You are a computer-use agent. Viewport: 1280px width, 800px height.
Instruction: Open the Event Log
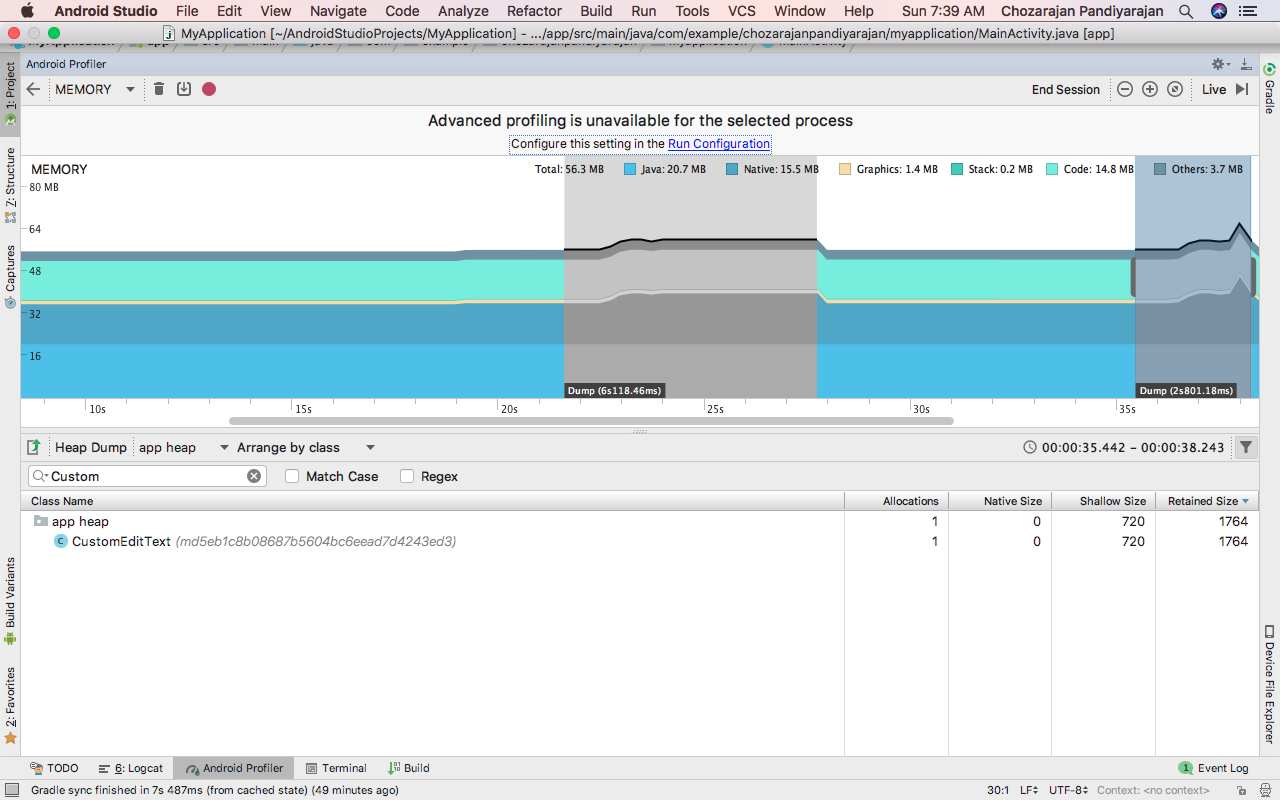click(x=1214, y=768)
